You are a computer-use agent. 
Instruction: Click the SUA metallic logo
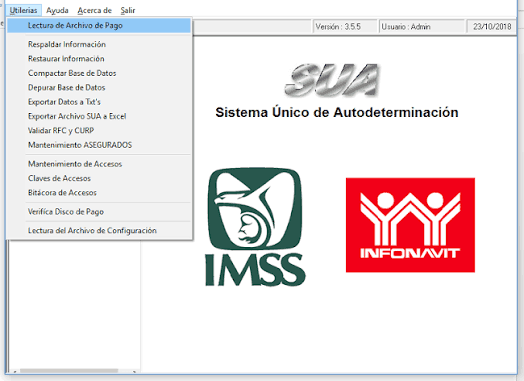[x=332, y=80]
